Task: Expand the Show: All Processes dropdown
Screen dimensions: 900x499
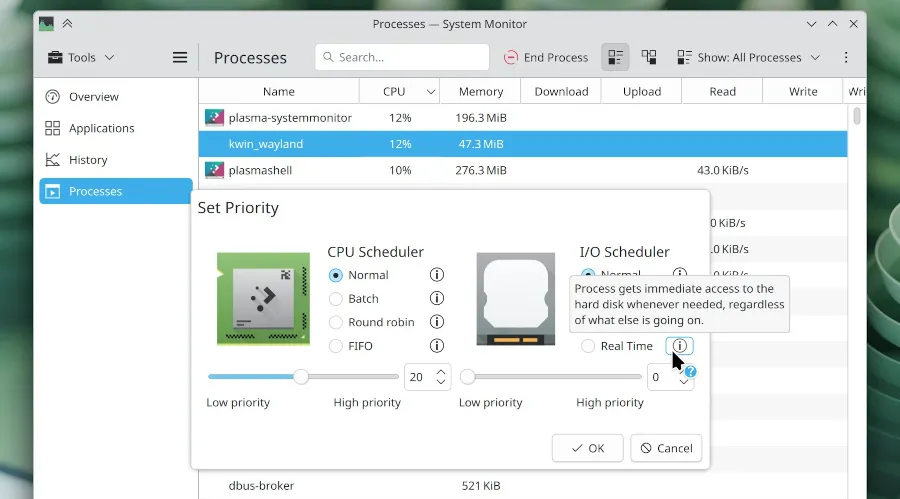Action: tap(748, 58)
